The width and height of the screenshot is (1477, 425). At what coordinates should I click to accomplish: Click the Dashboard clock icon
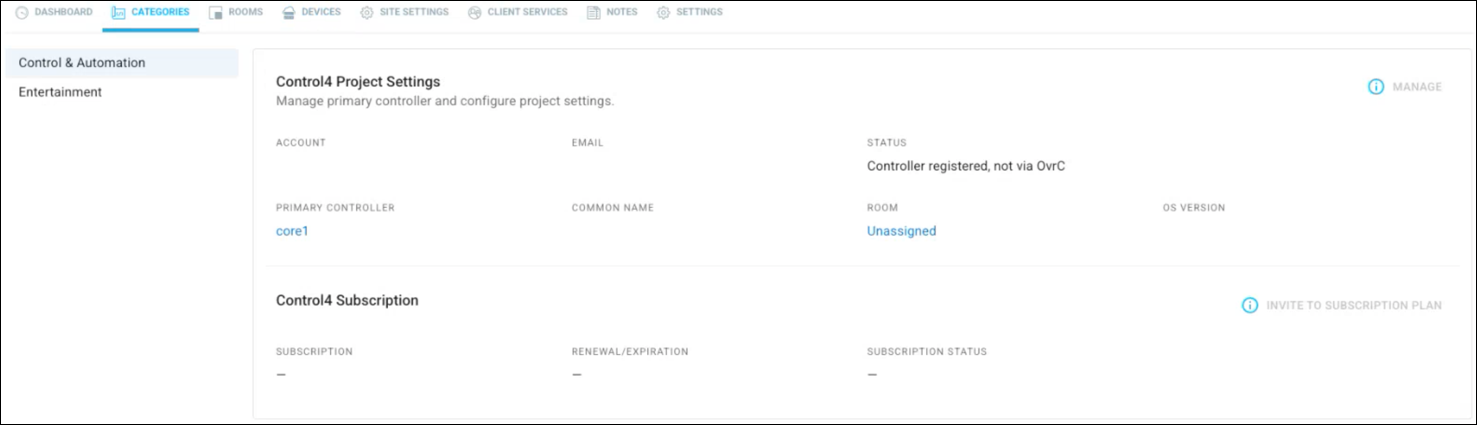pos(22,13)
